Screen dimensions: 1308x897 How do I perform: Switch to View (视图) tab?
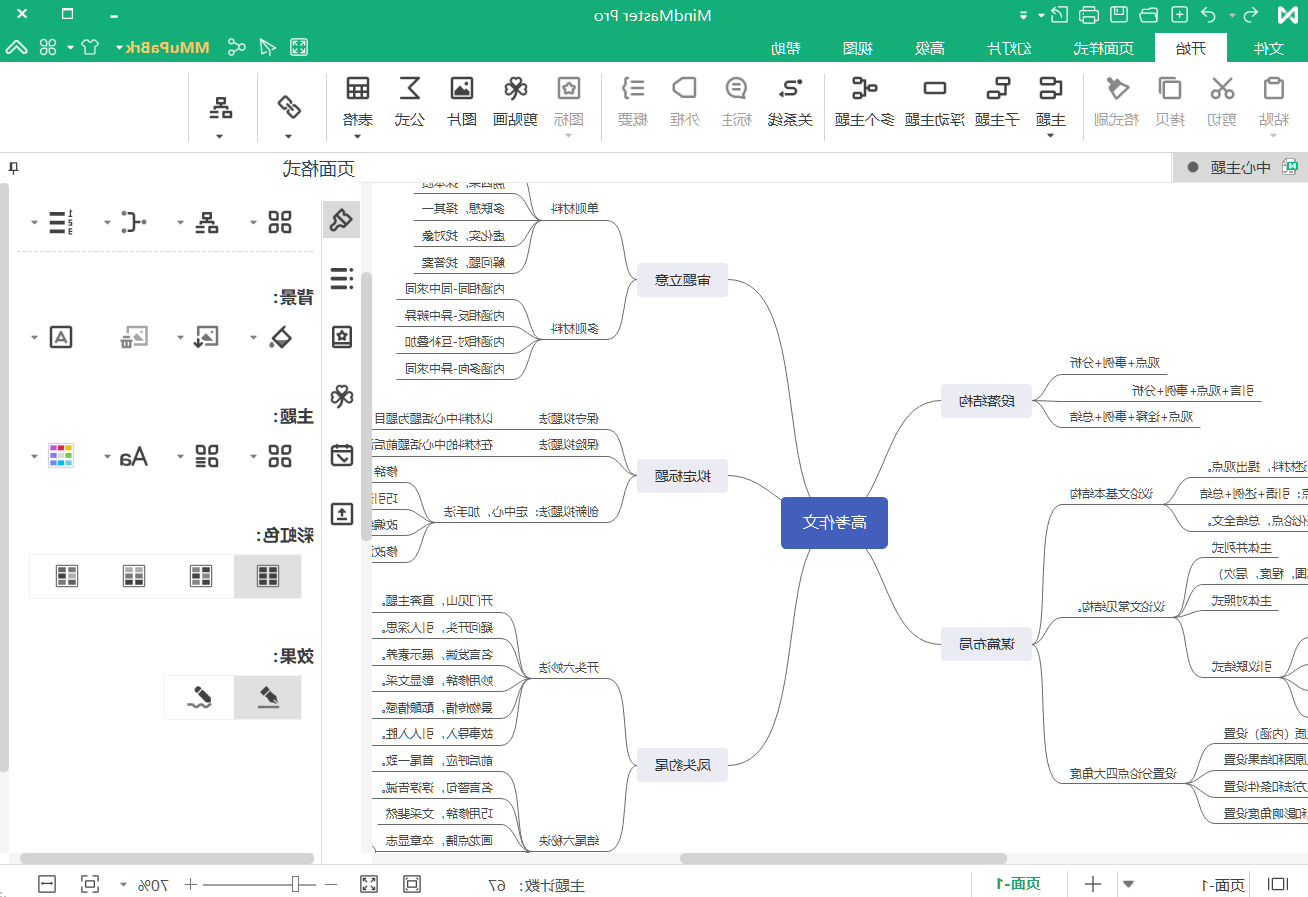click(x=859, y=48)
